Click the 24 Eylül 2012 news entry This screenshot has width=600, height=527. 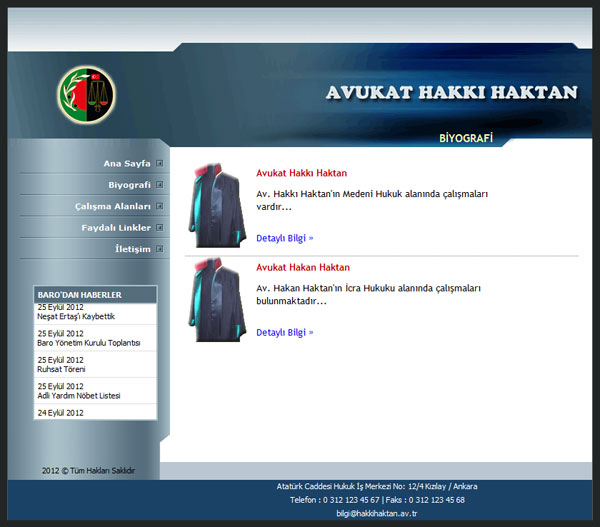point(60,413)
